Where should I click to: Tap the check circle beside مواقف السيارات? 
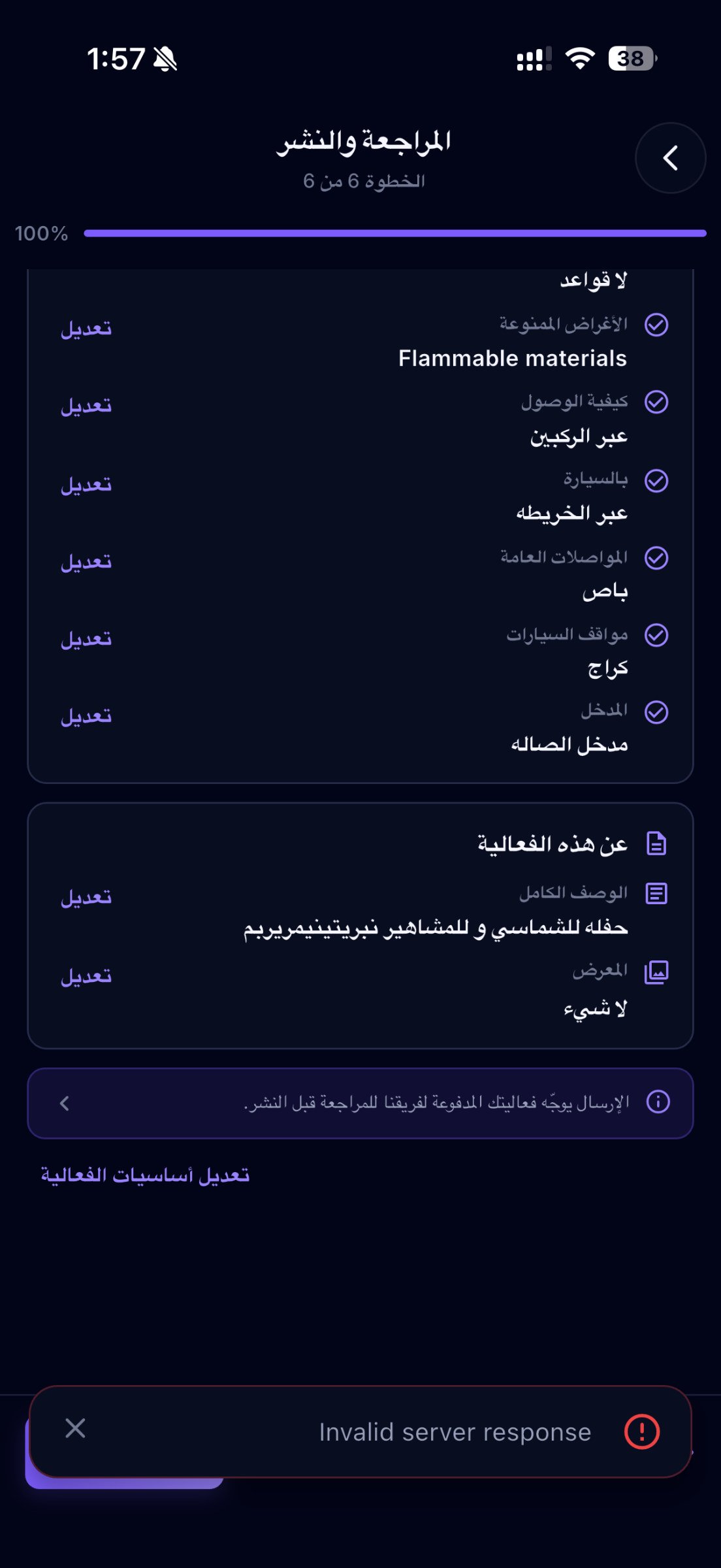pos(656,635)
